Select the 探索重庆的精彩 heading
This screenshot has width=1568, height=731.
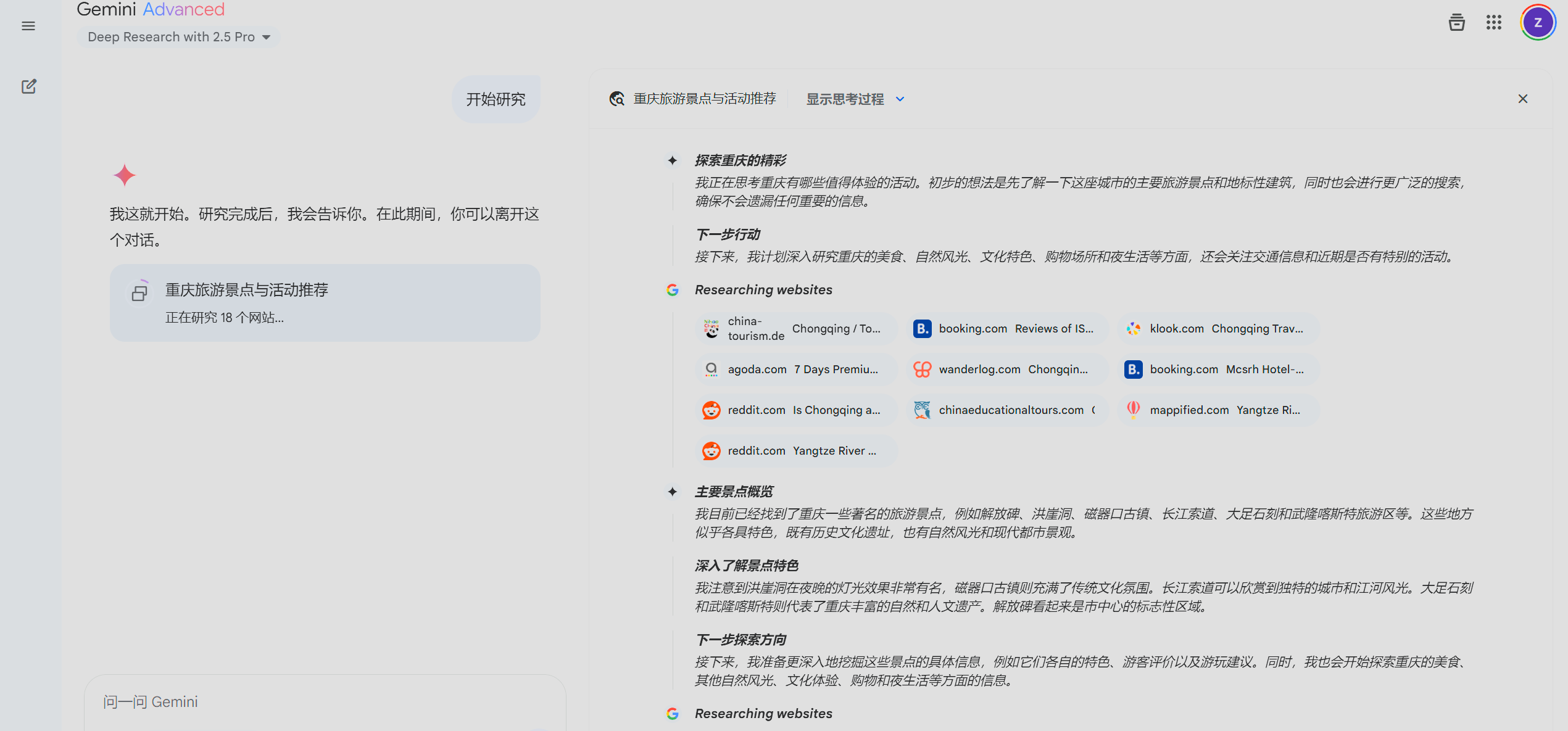(740, 160)
